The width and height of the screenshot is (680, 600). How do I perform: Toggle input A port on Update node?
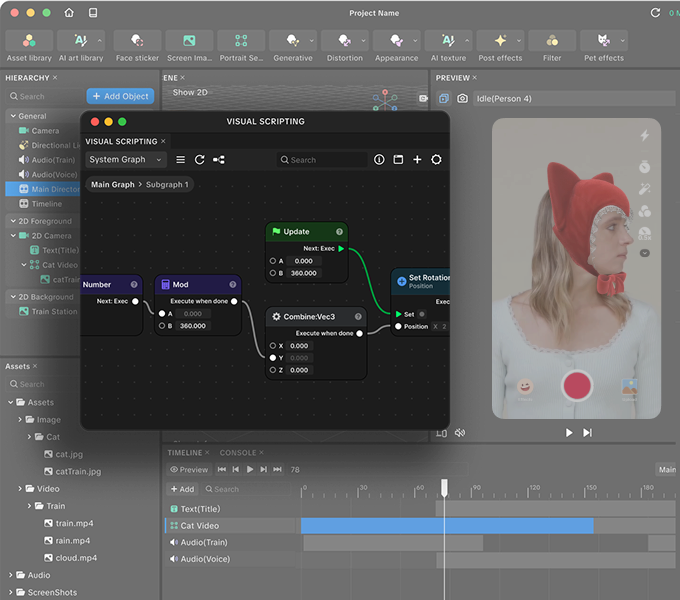[x=272, y=261]
